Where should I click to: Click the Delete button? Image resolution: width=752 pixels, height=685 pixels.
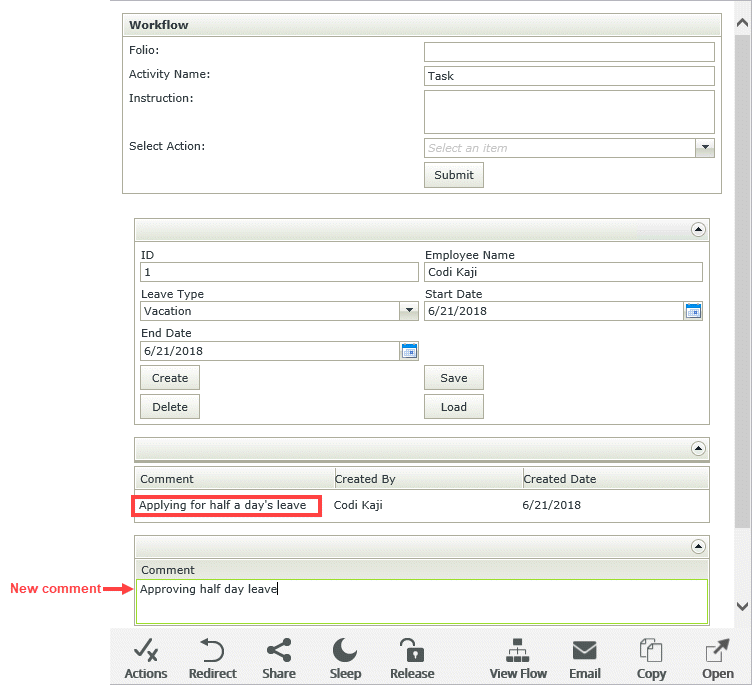click(170, 407)
